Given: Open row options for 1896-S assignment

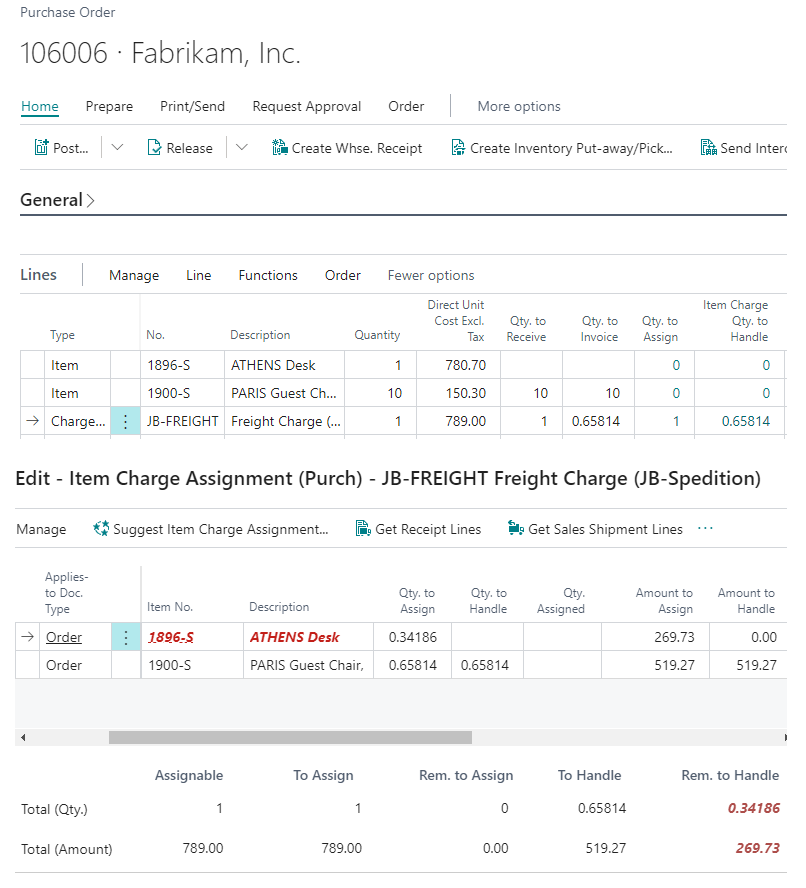Looking at the screenshot, I should point(126,637).
